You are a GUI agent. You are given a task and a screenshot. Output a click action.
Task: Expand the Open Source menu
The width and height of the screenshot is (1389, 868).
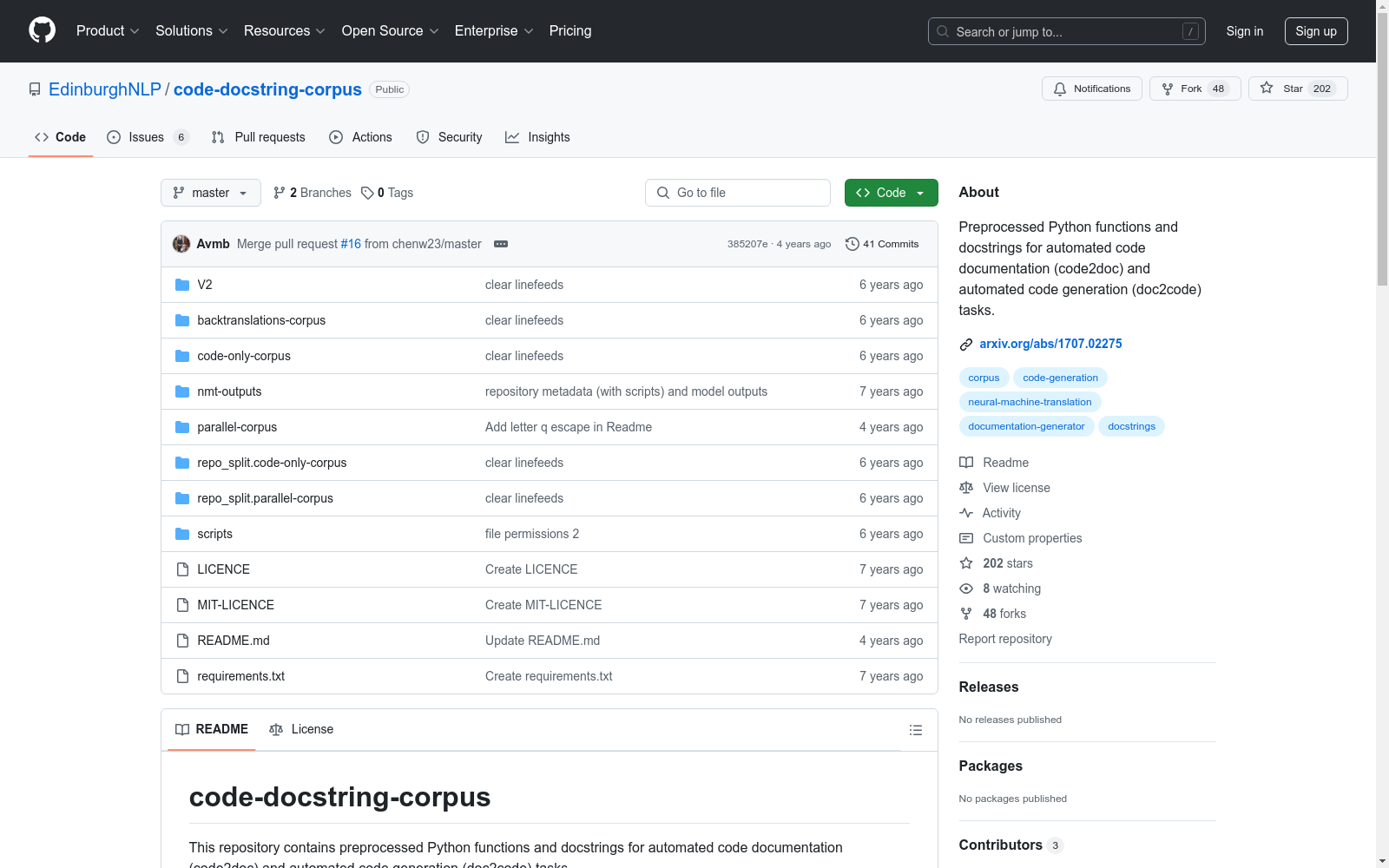[x=391, y=30]
